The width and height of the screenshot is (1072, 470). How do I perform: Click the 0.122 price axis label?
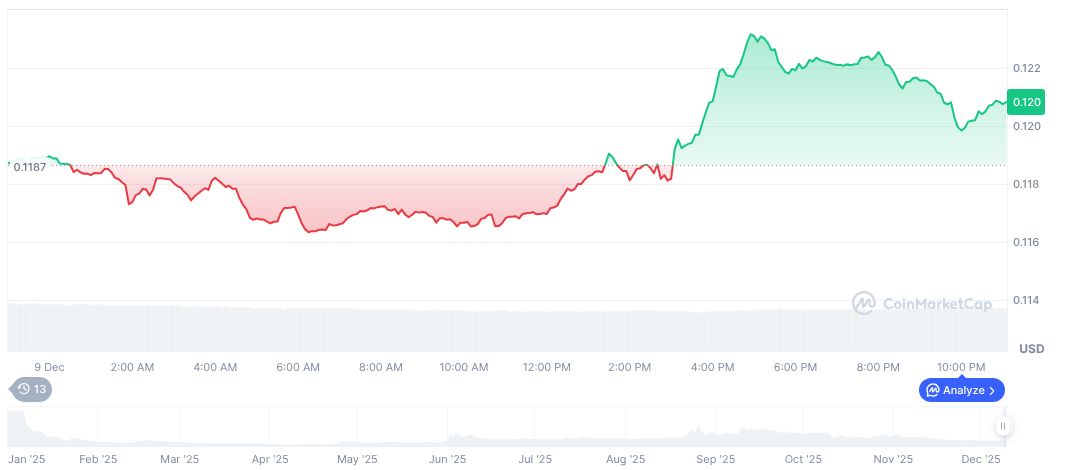click(x=1027, y=68)
